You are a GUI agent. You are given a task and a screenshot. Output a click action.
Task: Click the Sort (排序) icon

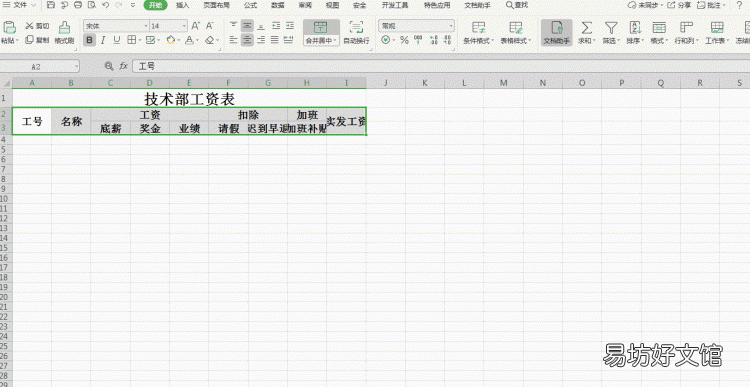[x=635, y=27]
